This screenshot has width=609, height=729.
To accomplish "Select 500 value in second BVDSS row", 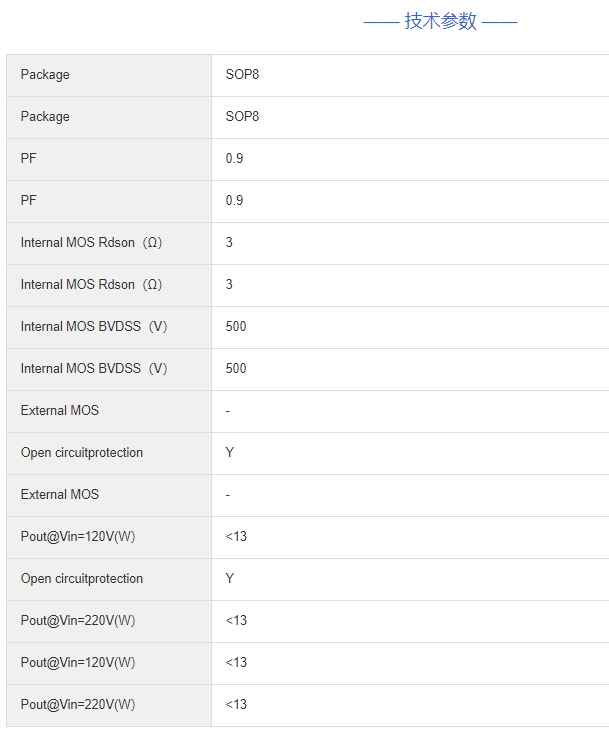I will [x=236, y=369].
